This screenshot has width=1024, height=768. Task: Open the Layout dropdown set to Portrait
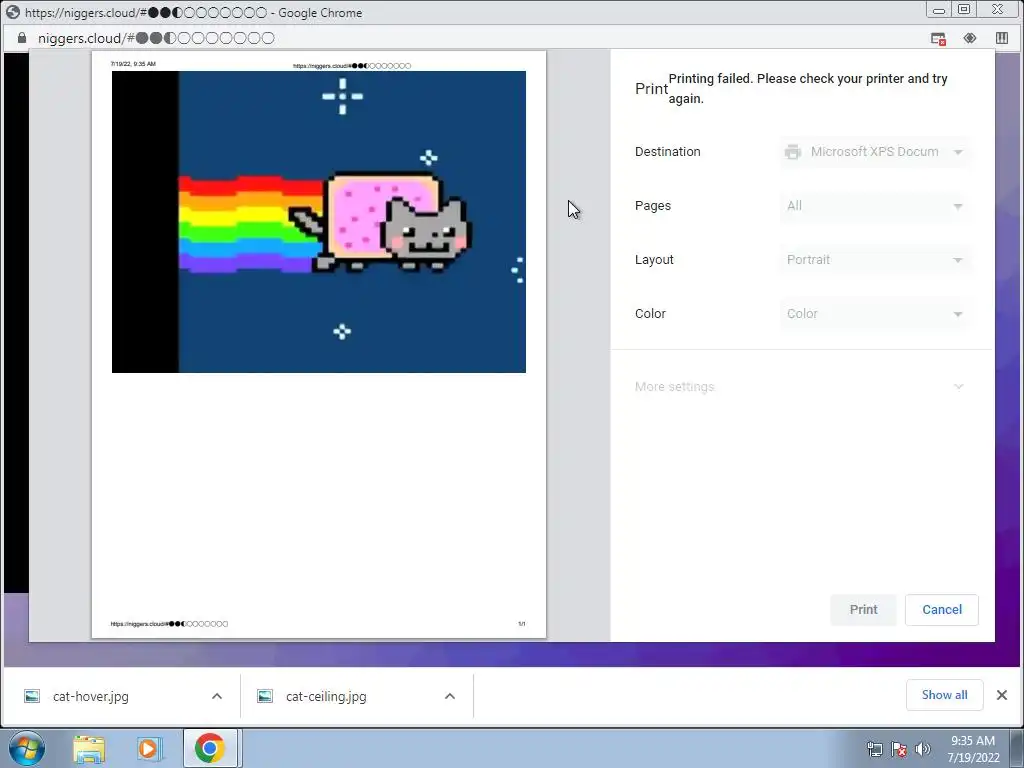[x=874, y=260]
